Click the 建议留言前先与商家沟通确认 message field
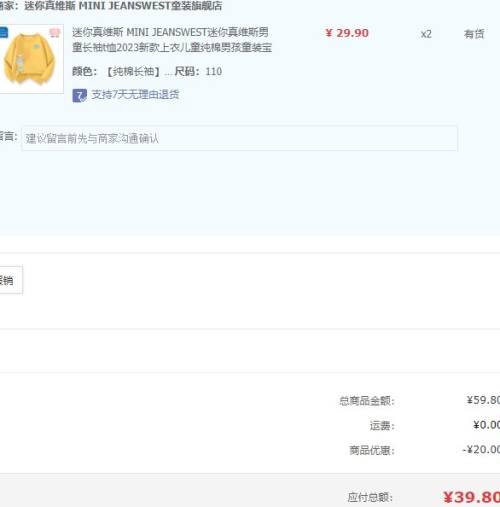 tap(239, 138)
